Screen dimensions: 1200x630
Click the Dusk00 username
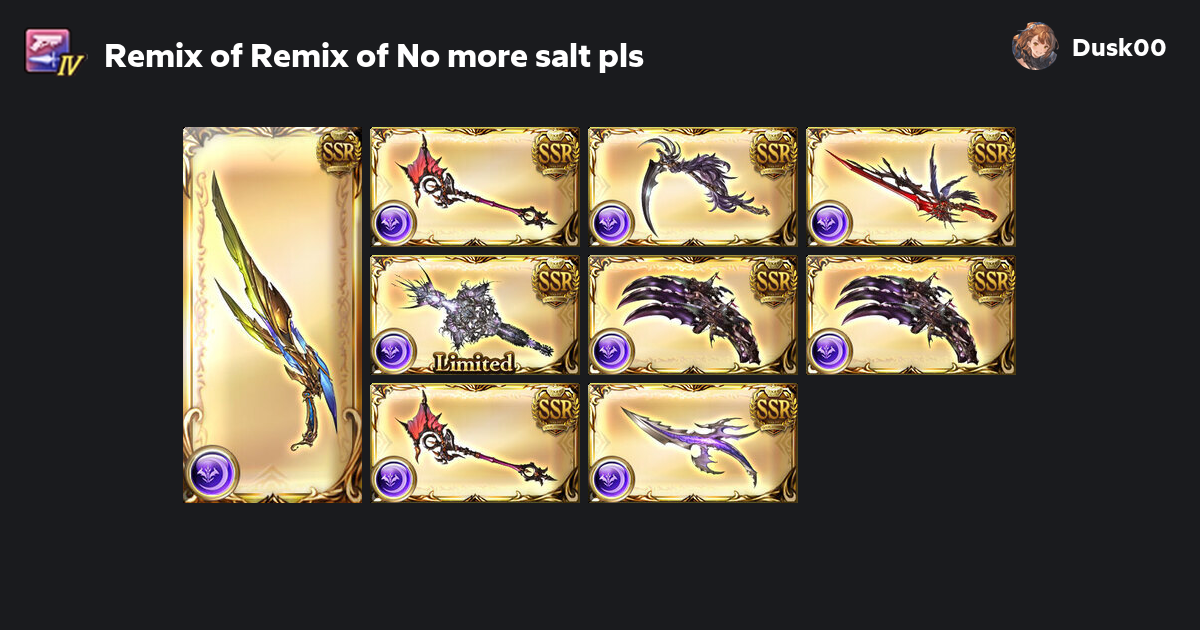(x=1118, y=47)
